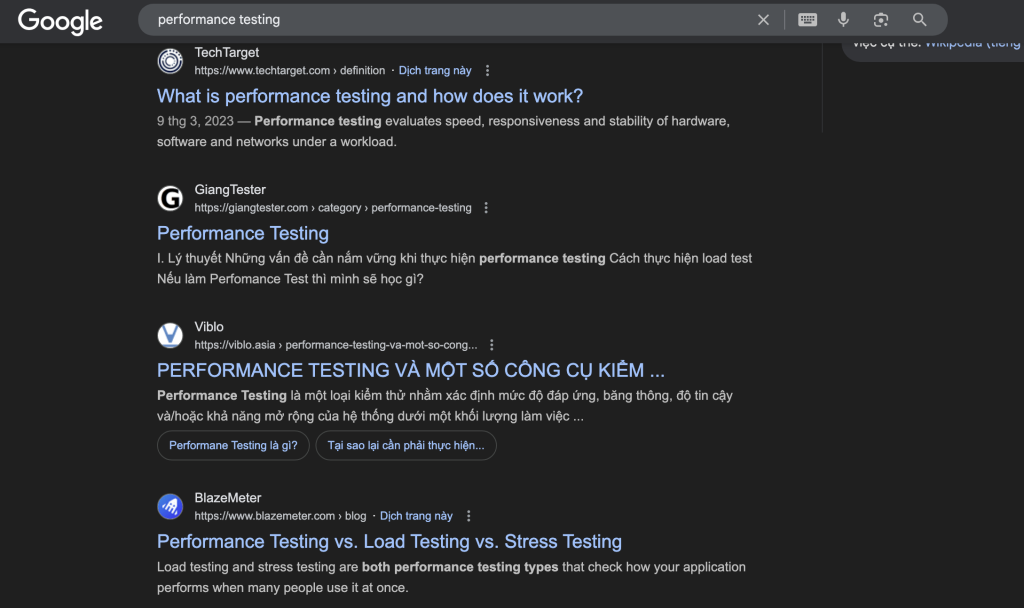The height and width of the screenshot is (608, 1024).
Task: Click the Google logo
Action: pos(60,20)
